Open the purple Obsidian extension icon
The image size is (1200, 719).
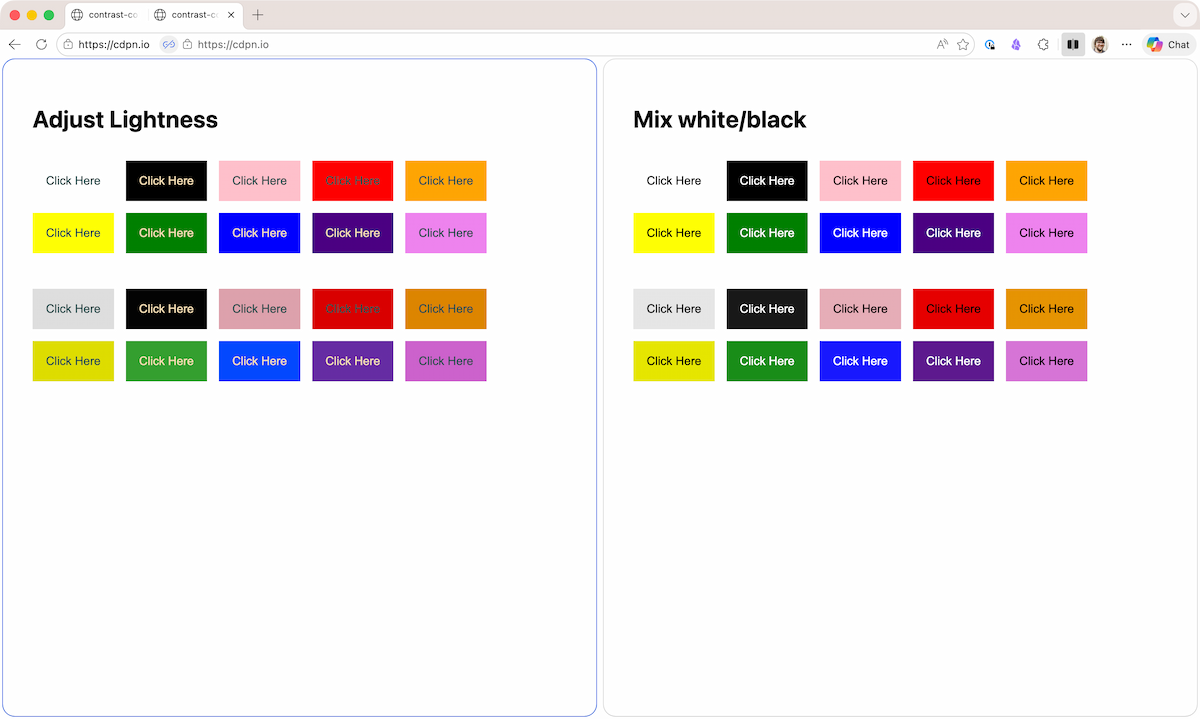[x=1016, y=44]
